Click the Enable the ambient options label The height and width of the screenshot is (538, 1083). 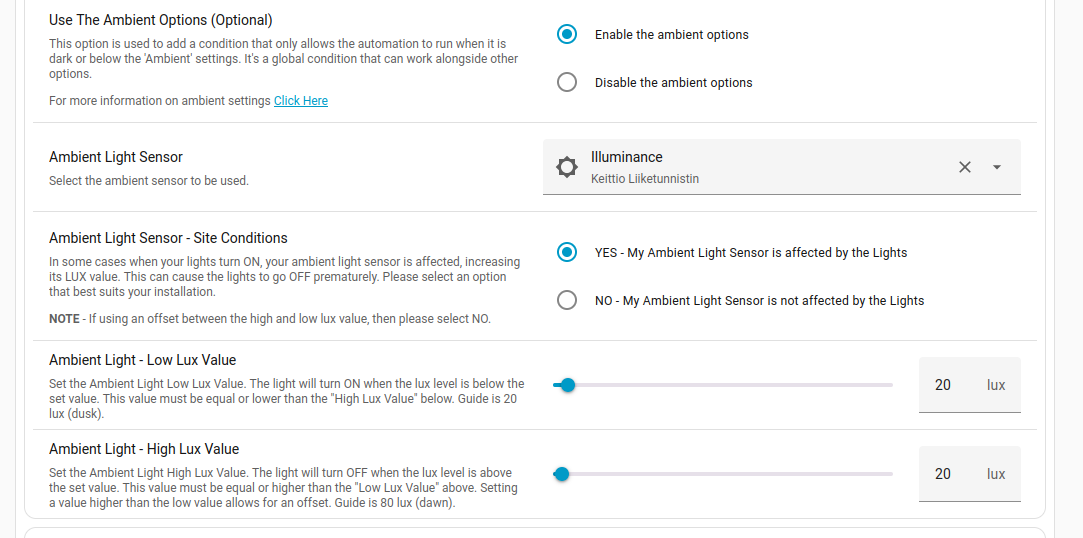pos(671,35)
